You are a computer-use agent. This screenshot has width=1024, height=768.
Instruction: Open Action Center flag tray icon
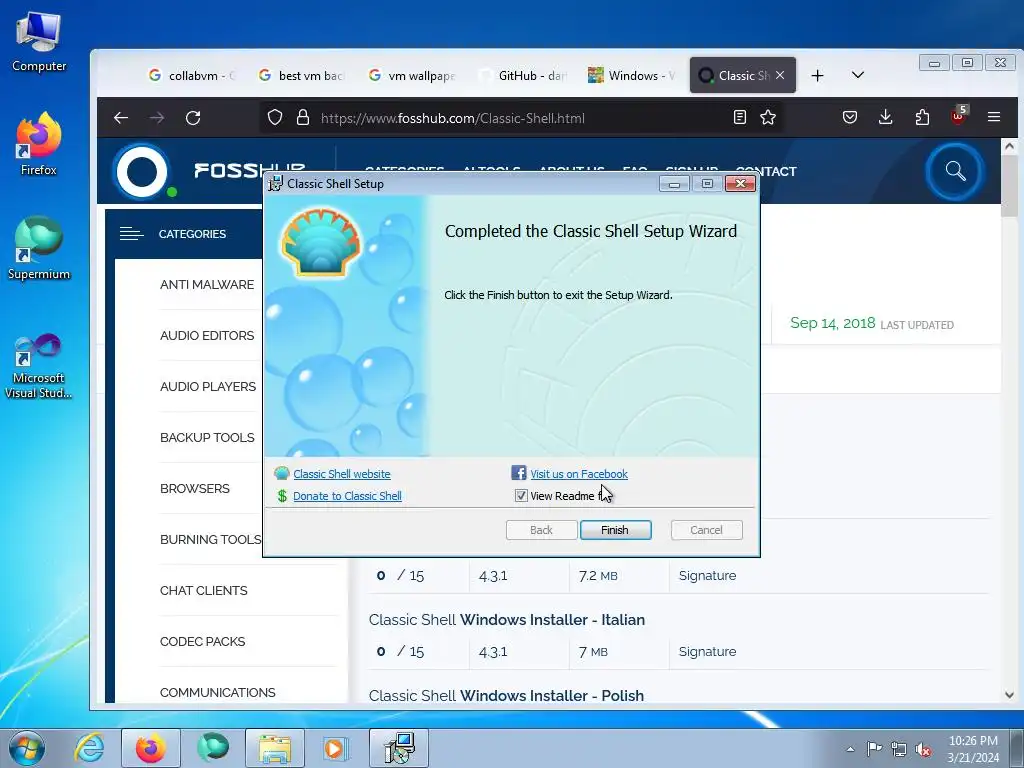click(874, 749)
